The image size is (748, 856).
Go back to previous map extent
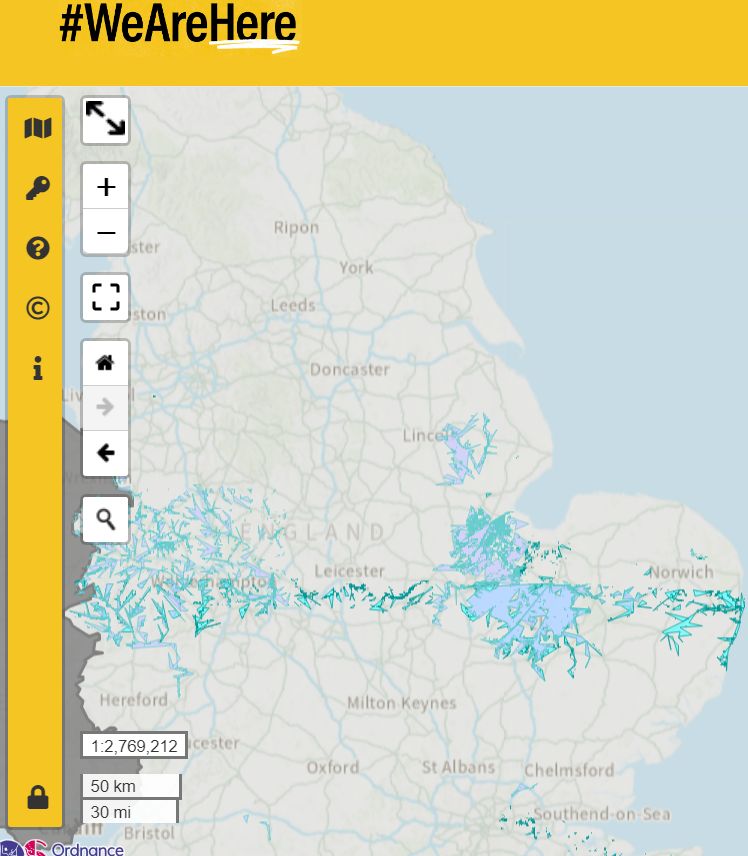tap(105, 453)
